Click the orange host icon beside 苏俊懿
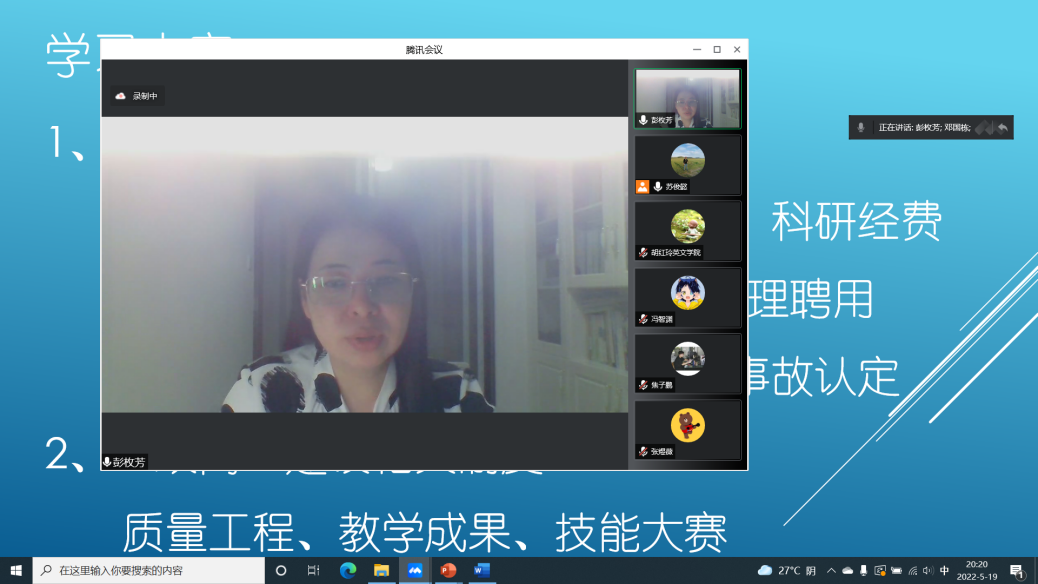Screen dimensions: 1038x584 click(x=643, y=186)
